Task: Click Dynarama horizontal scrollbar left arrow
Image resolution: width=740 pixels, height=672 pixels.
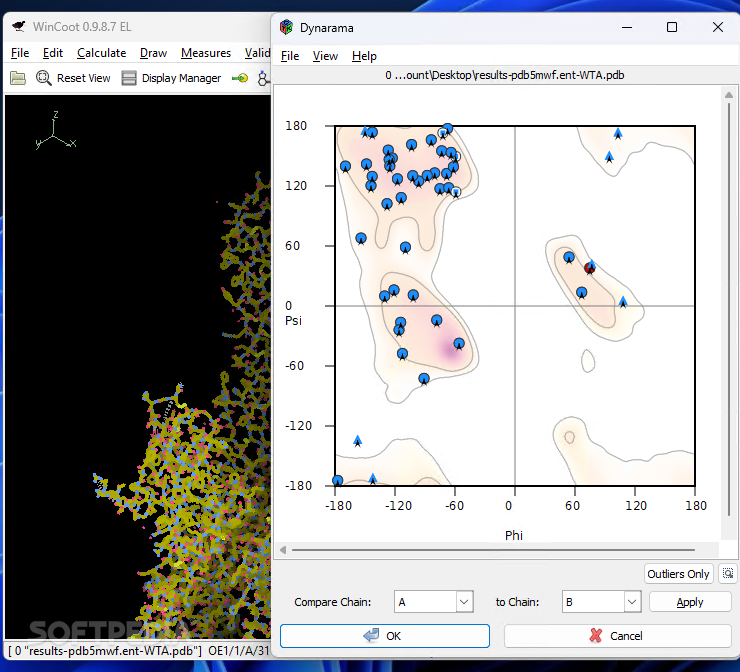Action: click(x=283, y=550)
